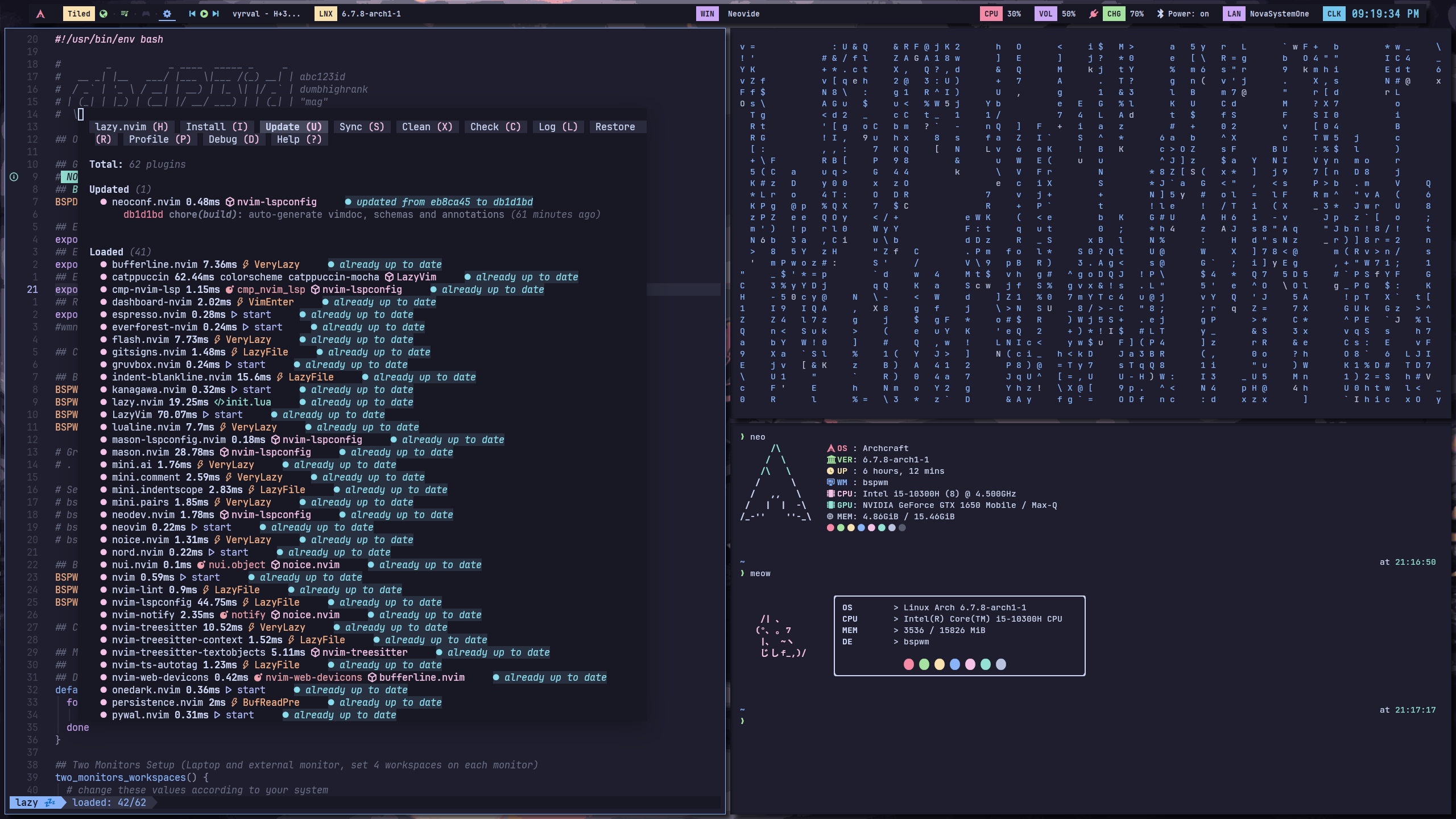Open Lazy Help

coord(298,139)
